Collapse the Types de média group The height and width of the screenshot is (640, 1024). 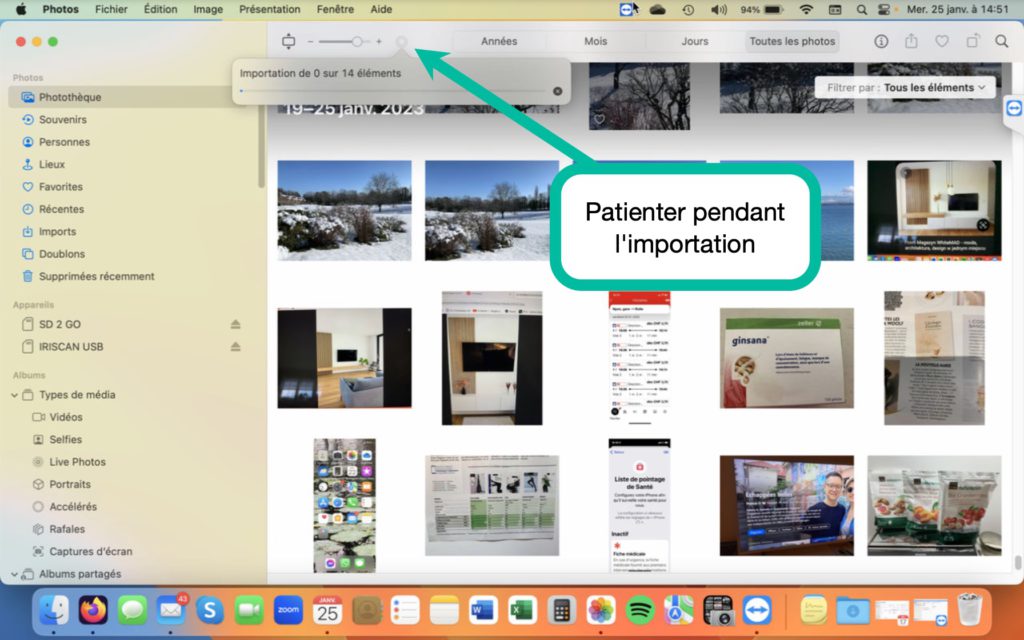point(17,395)
